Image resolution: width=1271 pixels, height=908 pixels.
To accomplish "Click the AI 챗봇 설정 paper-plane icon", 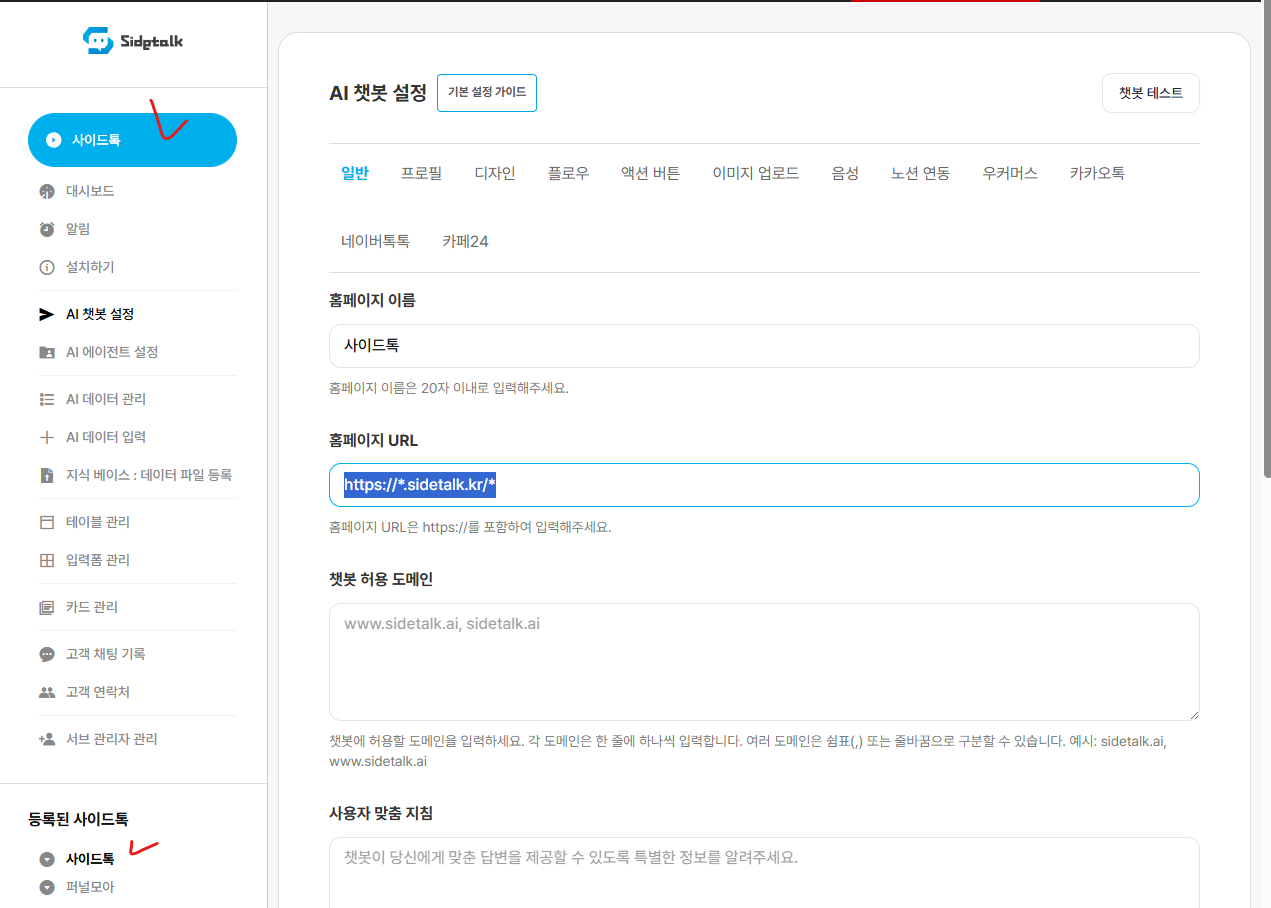I will (x=47, y=314).
